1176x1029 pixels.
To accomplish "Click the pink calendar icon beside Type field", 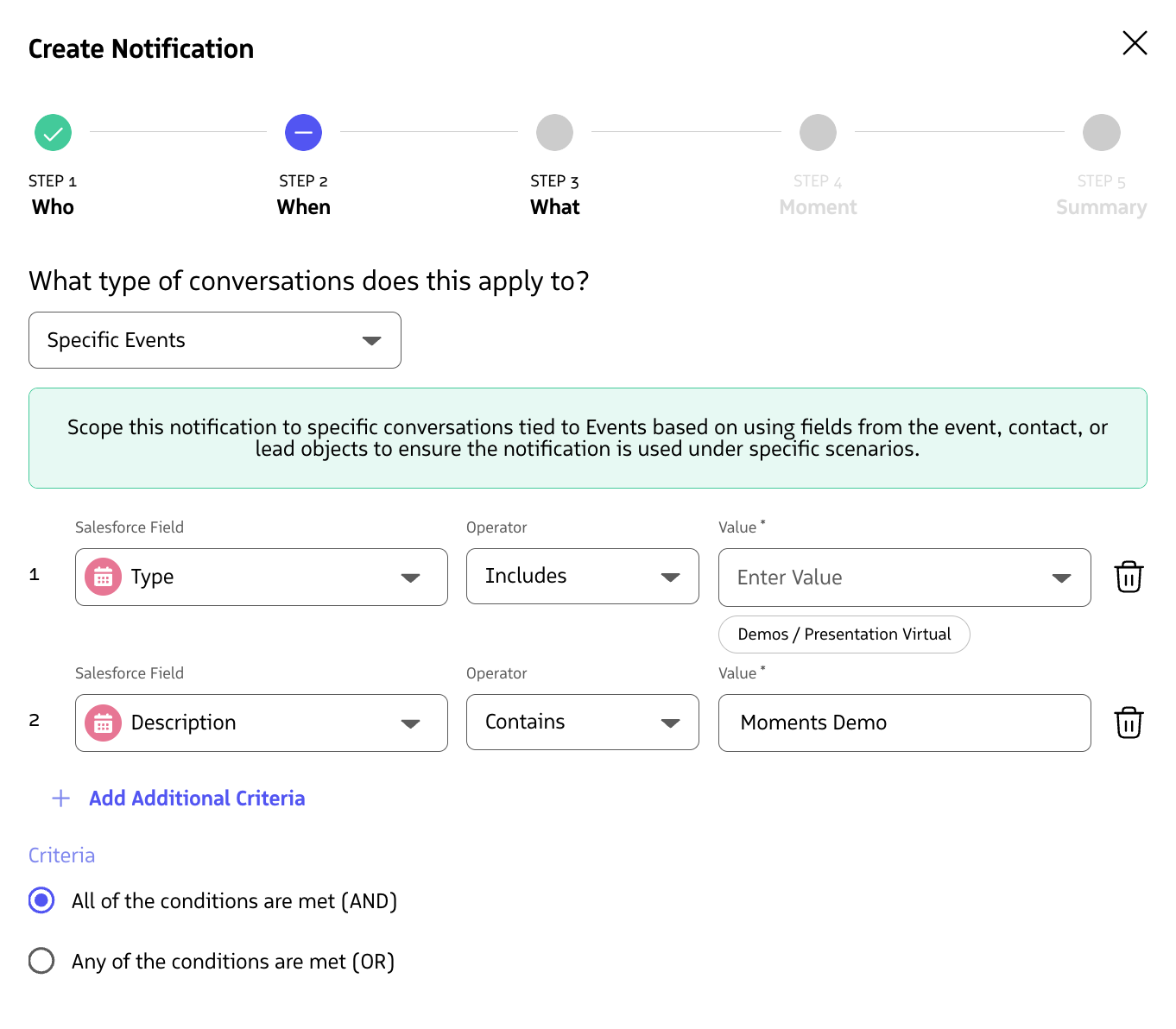I will tap(103, 577).
